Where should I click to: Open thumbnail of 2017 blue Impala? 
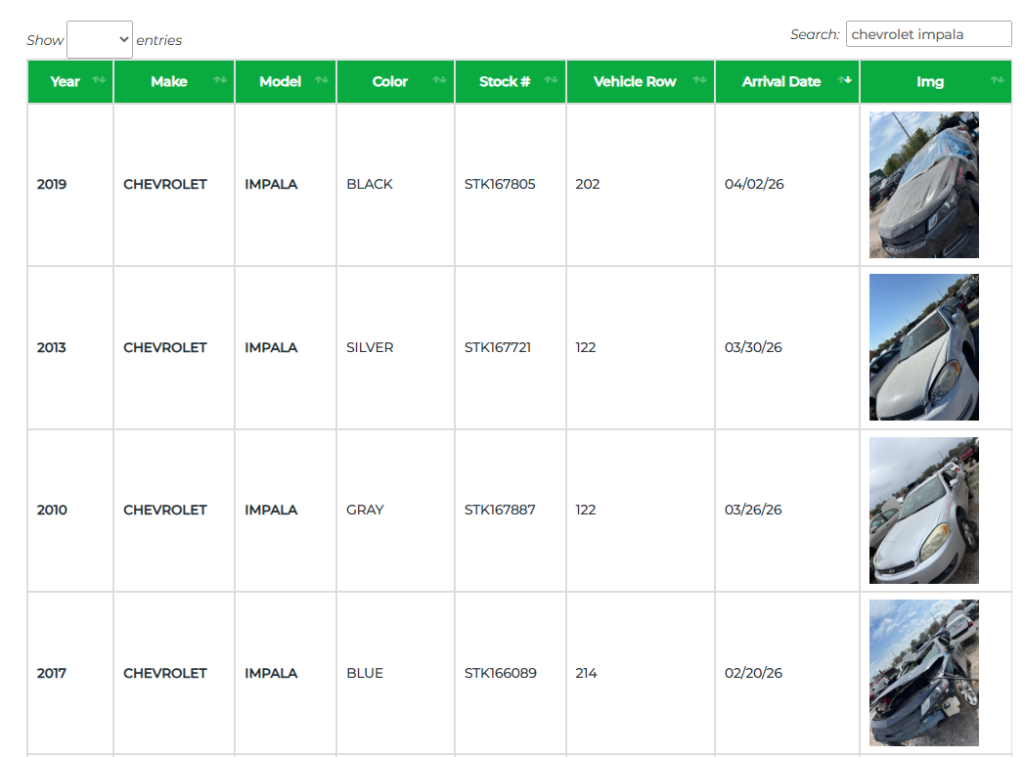point(923,673)
